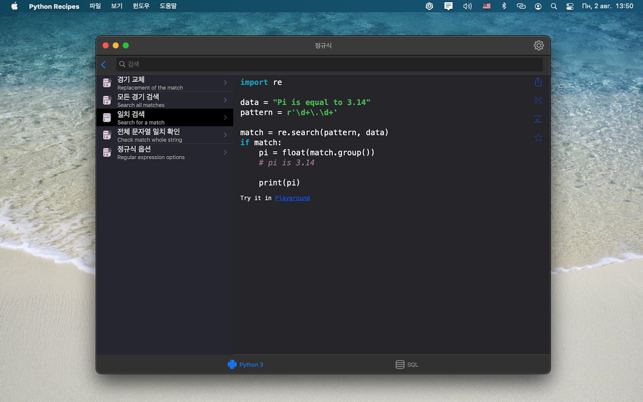Open Spotlight search in the menu bar

(x=554, y=6)
